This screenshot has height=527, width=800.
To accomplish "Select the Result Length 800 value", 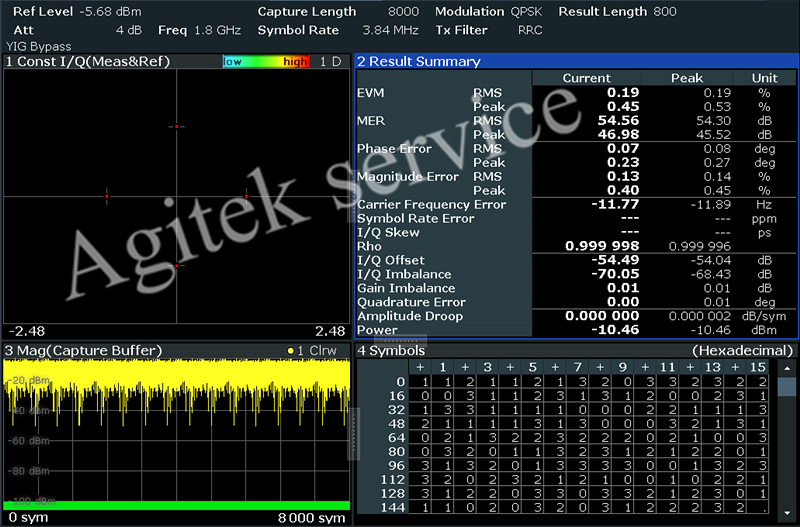I will point(665,12).
